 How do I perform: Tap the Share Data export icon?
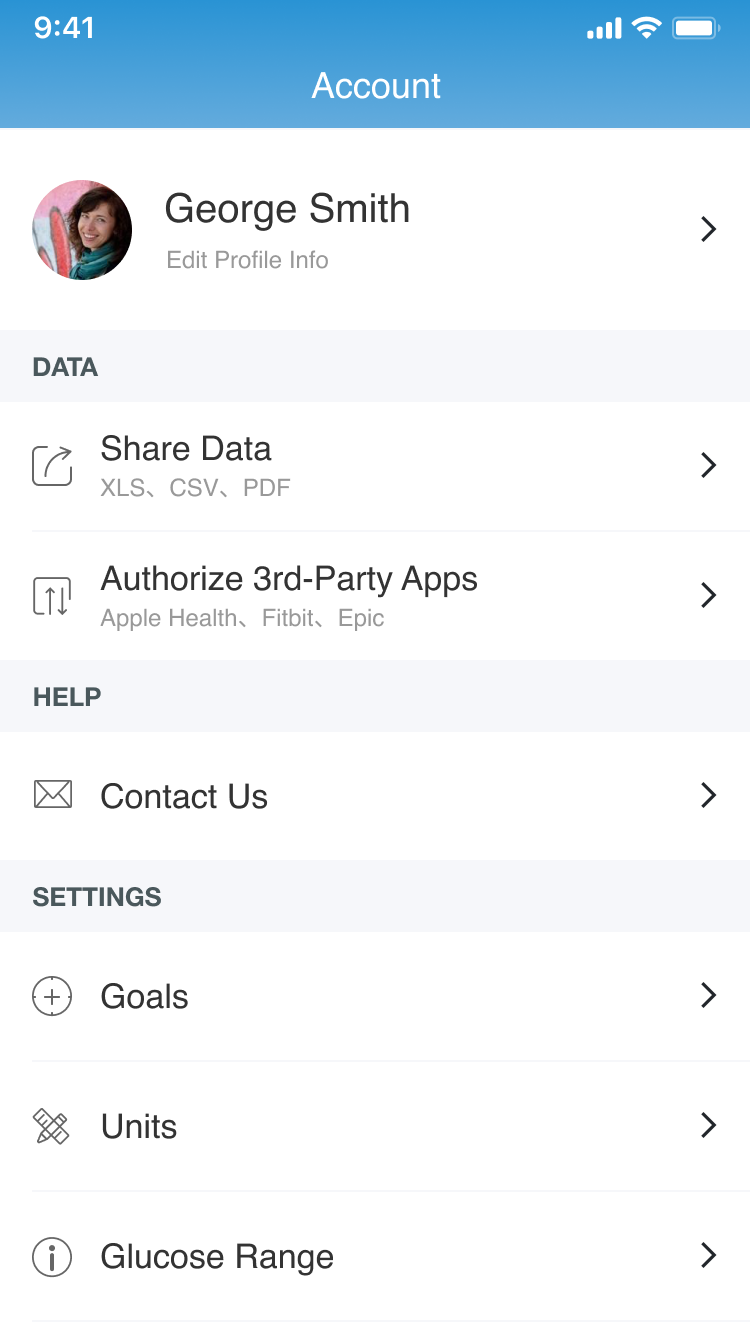(x=52, y=466)
